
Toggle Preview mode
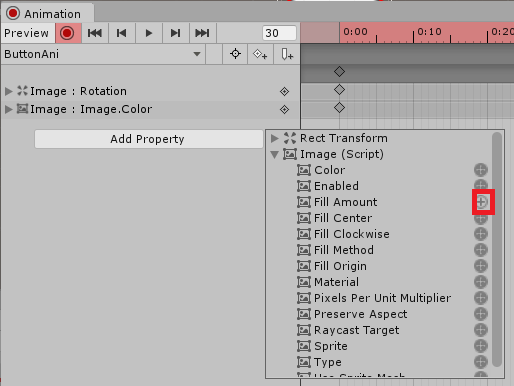pyautogui.click(x=28, y=33)
